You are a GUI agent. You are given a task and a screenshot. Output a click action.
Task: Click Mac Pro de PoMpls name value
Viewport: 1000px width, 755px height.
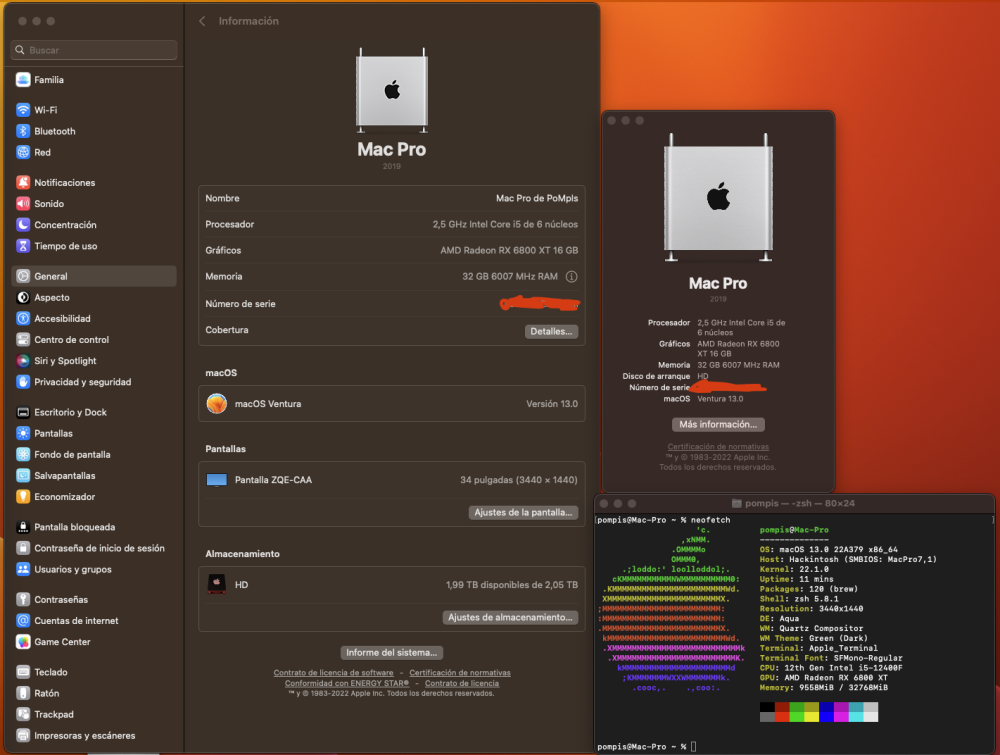tap(537, 198)
